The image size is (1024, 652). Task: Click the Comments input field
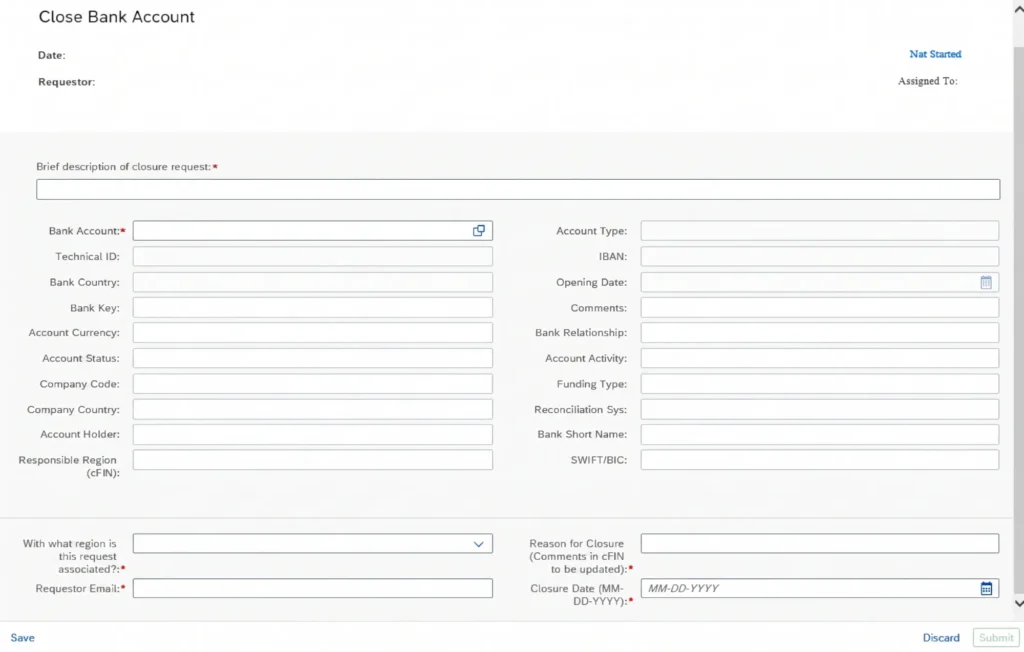point(820,308)
